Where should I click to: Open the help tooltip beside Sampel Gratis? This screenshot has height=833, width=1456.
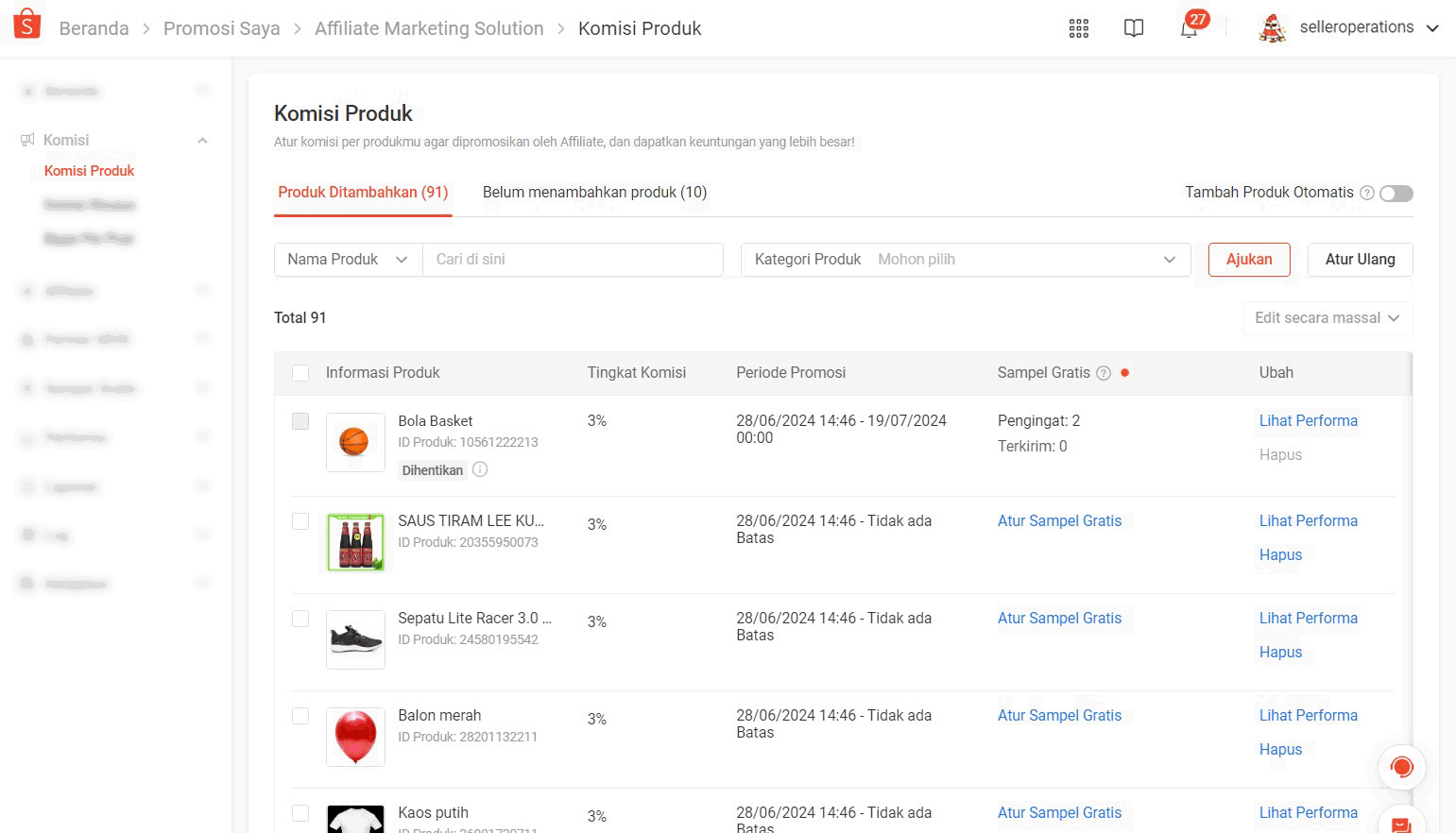pyautogui.click(x=1104, y=373)
